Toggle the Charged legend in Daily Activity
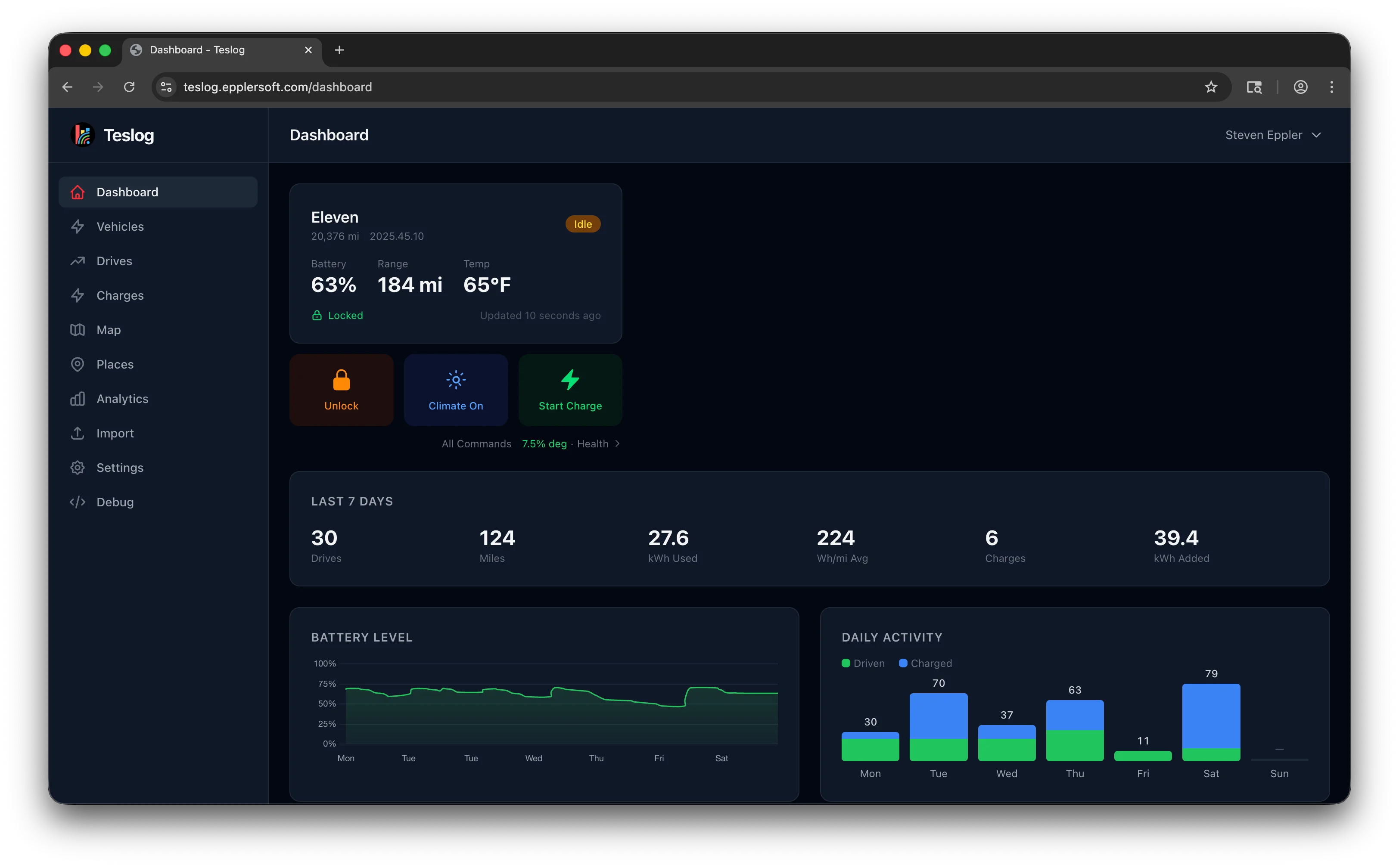 tap(925, 663)
